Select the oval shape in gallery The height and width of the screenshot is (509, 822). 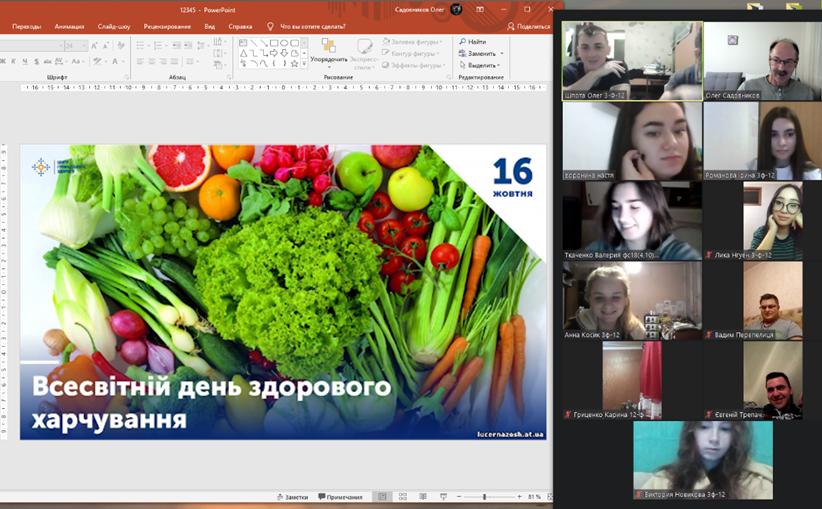click(285, 43)
